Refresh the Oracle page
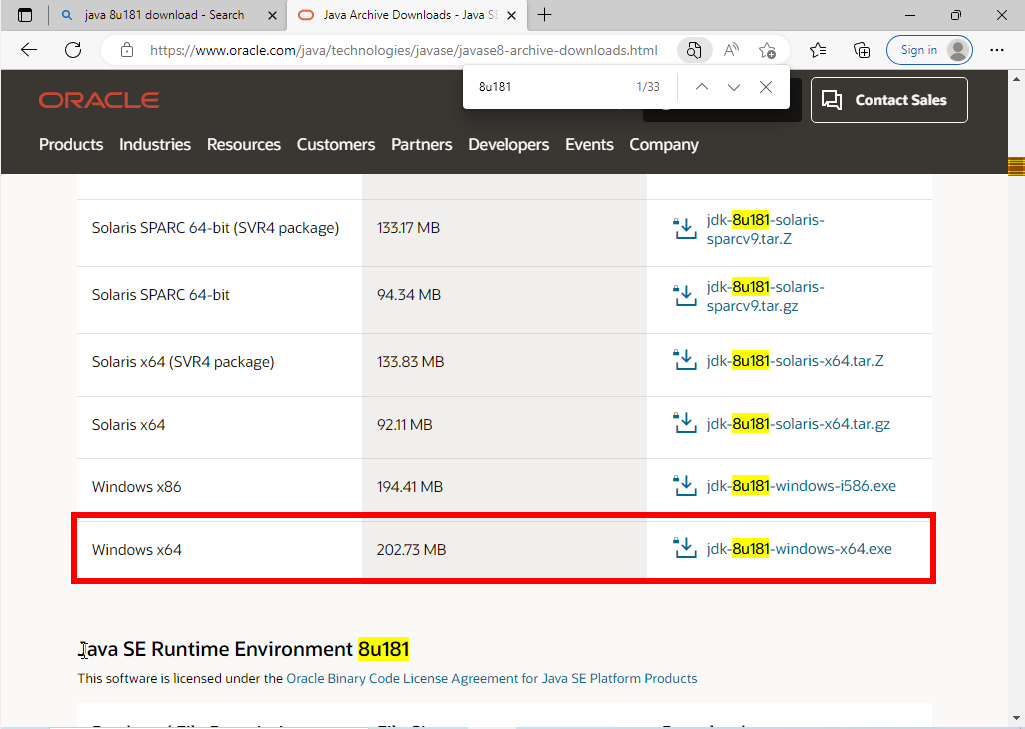The height and width of the screenshot is (729, 1025). coord(73,50)
